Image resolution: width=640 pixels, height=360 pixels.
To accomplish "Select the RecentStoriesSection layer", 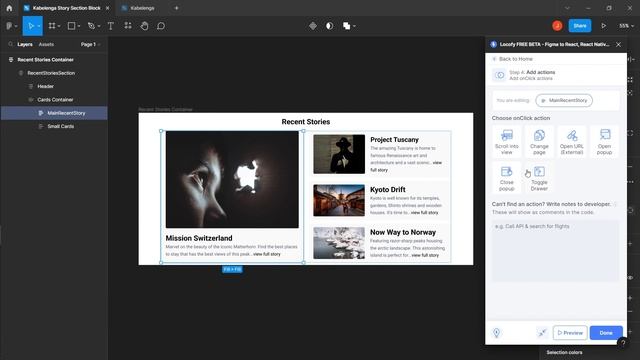I will coord(54,73).
